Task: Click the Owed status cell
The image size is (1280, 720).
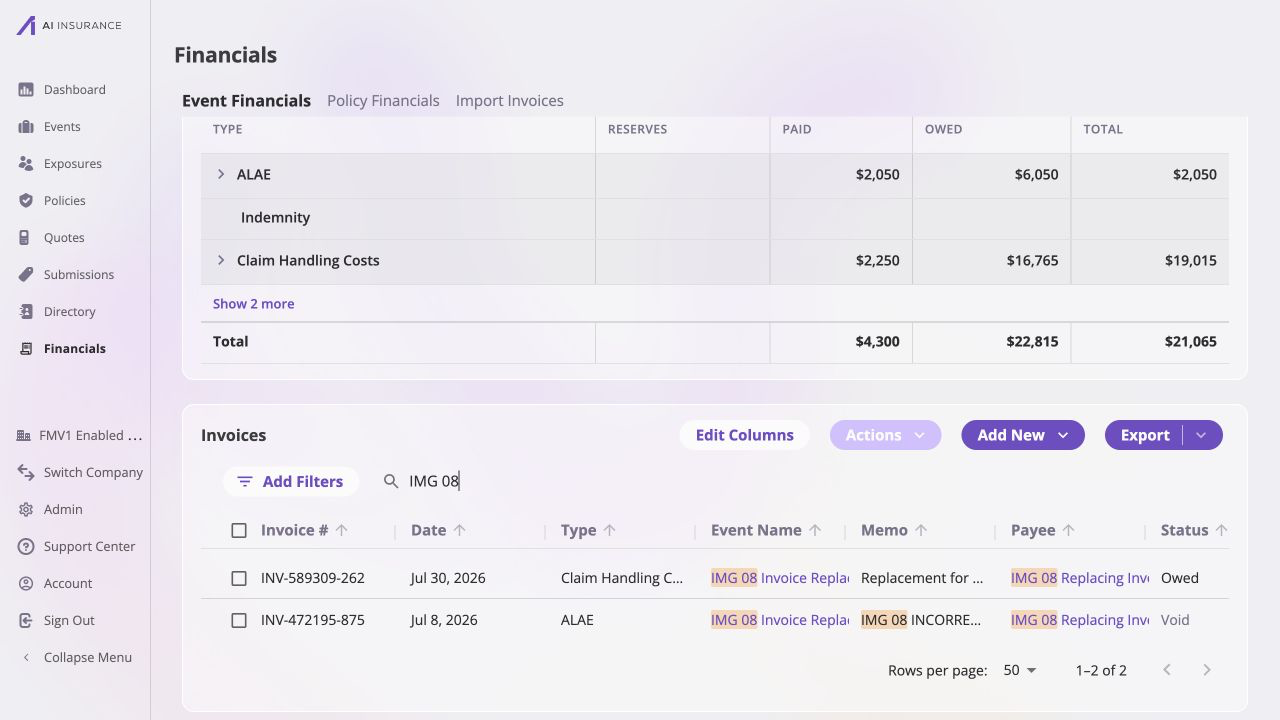Action: pyautogui.click(x=1180, y=578)
